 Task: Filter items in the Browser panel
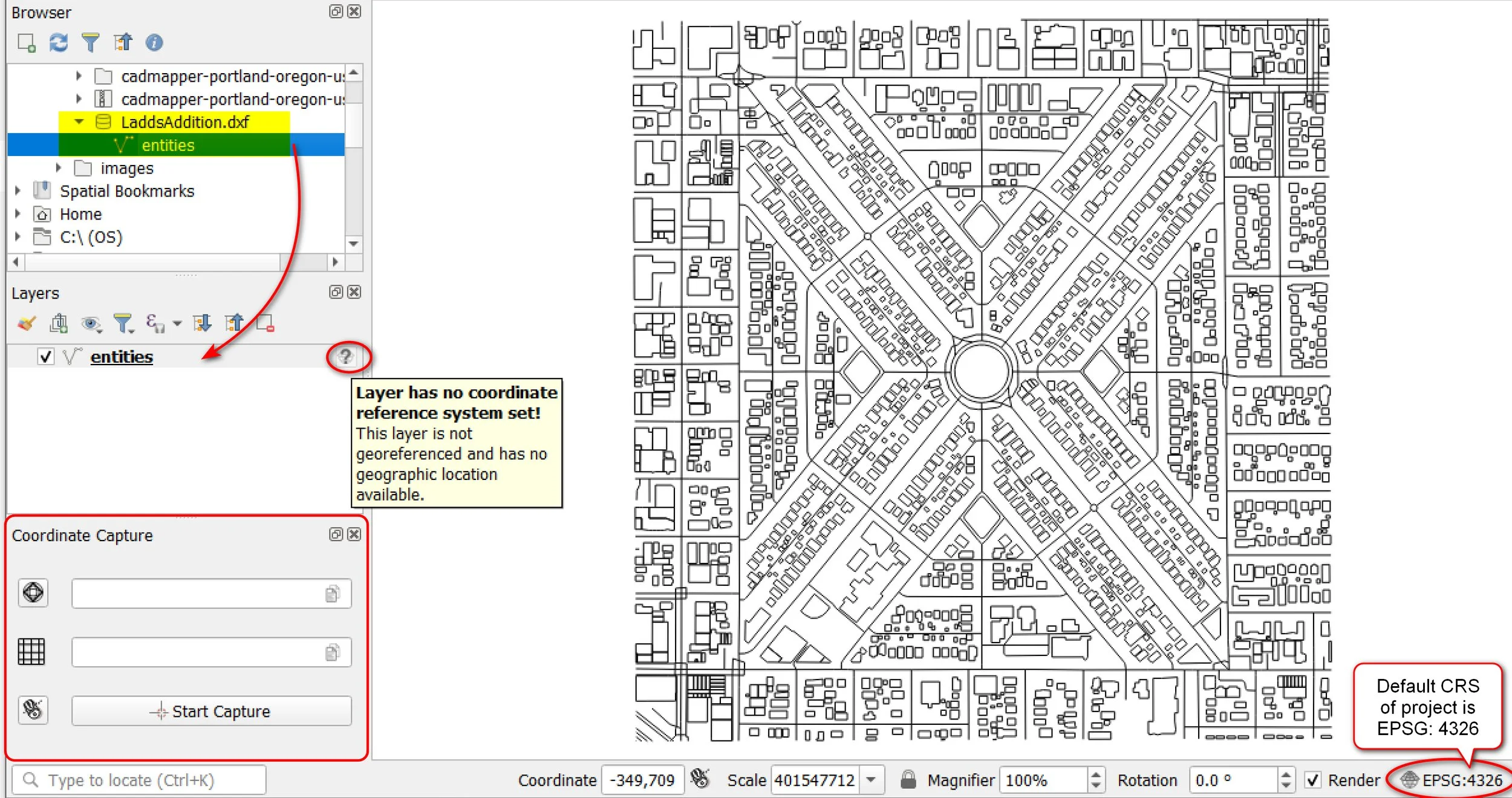click(x=91, y=44)
